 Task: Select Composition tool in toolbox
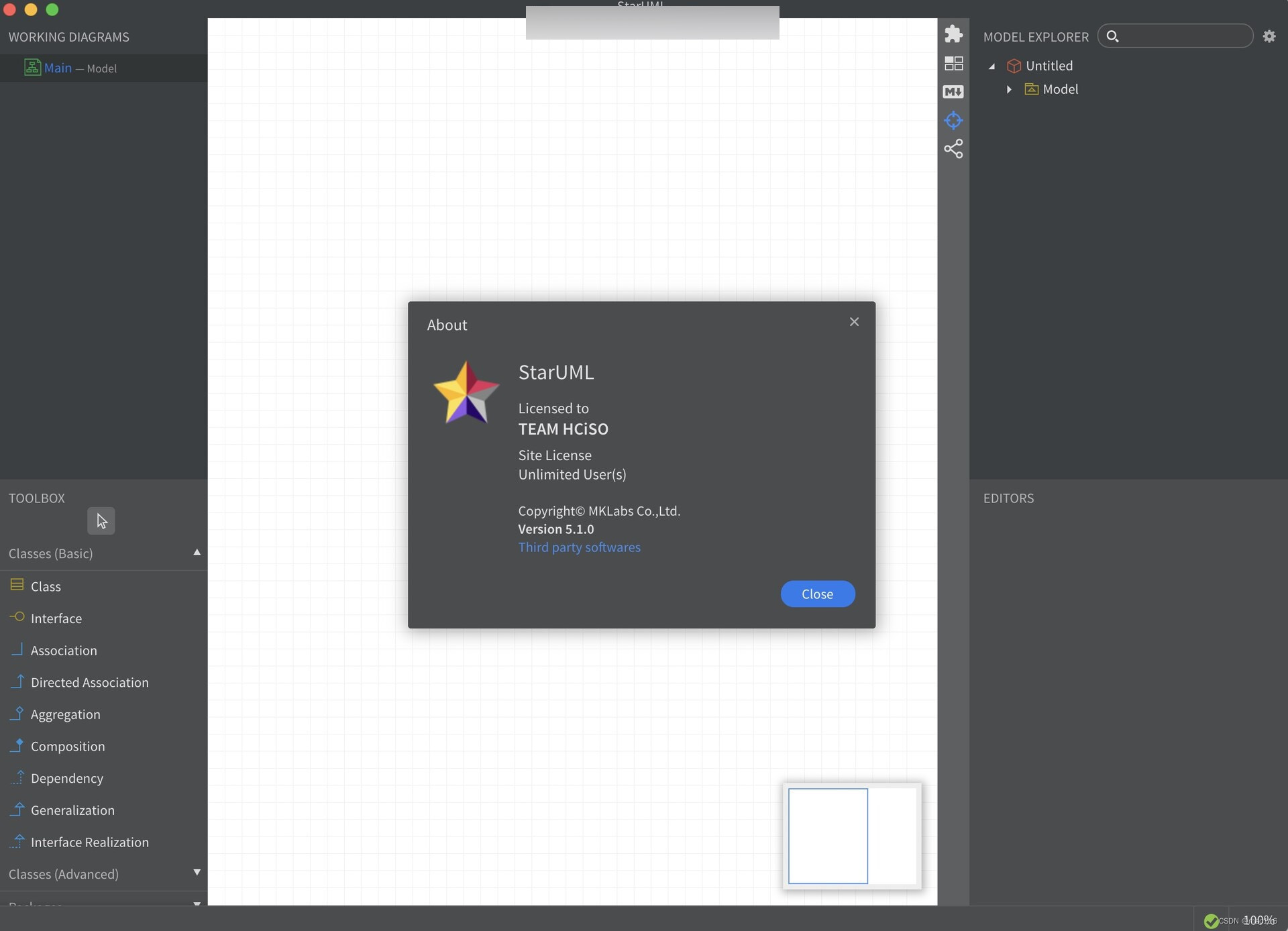click(67, 745)
